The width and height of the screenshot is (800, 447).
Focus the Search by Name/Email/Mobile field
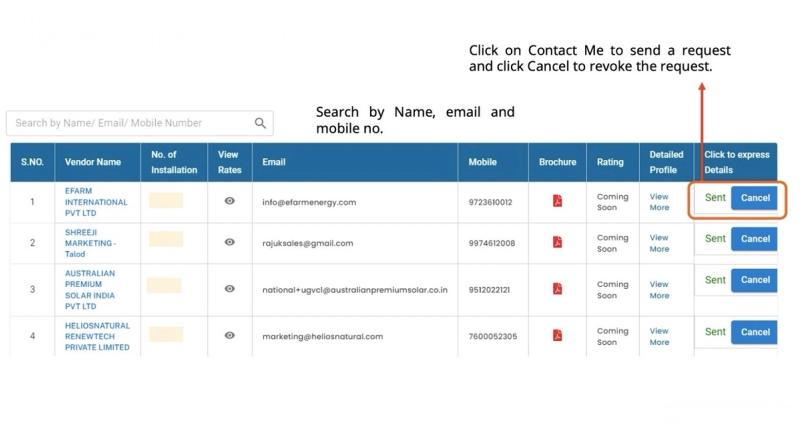click(x=140, y=123)
